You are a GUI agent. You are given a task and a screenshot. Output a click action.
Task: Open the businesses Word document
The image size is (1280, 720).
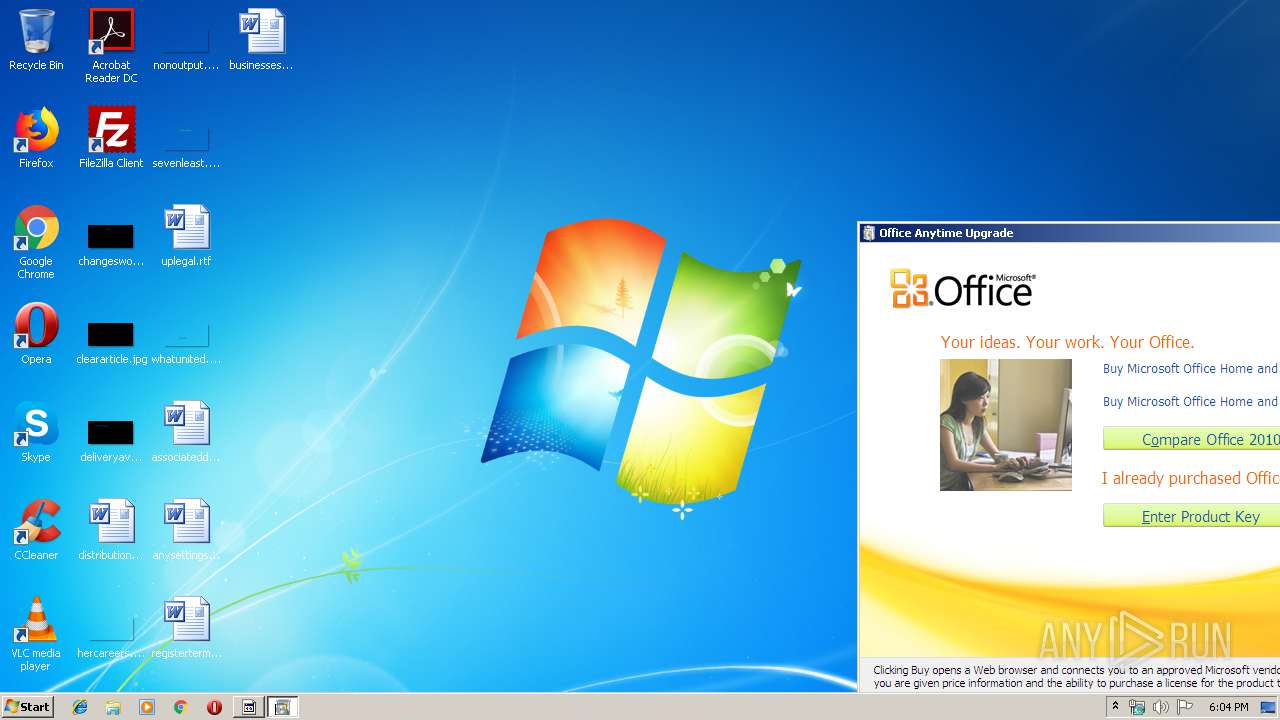261,40
